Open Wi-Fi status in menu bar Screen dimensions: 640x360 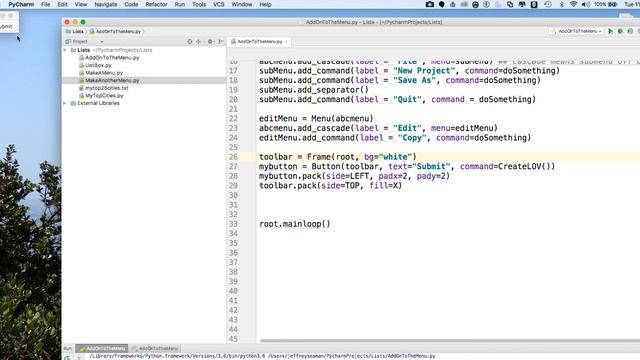tap(573, 4)
